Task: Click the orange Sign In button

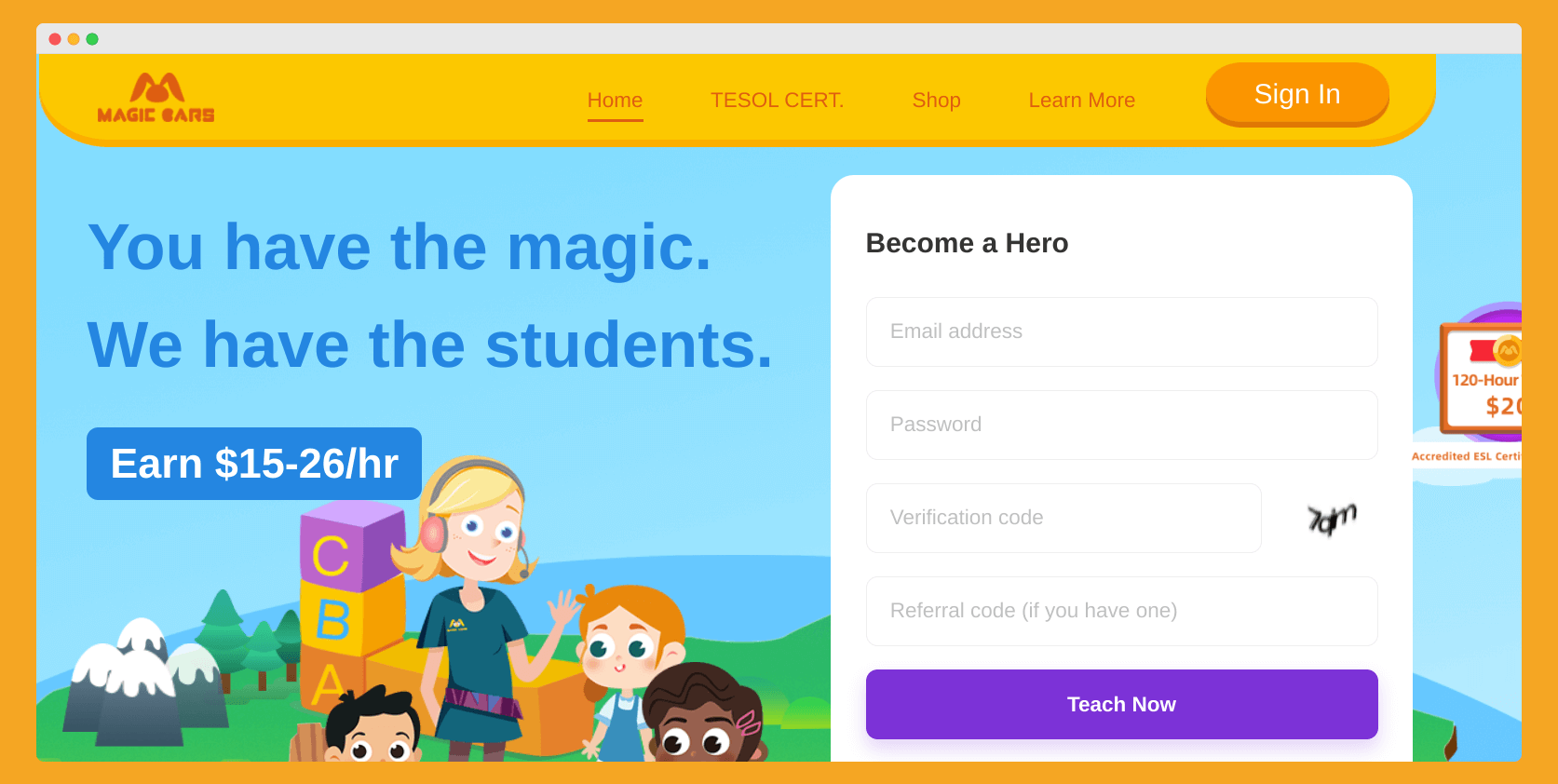Action: click(x=1297, y=94)
